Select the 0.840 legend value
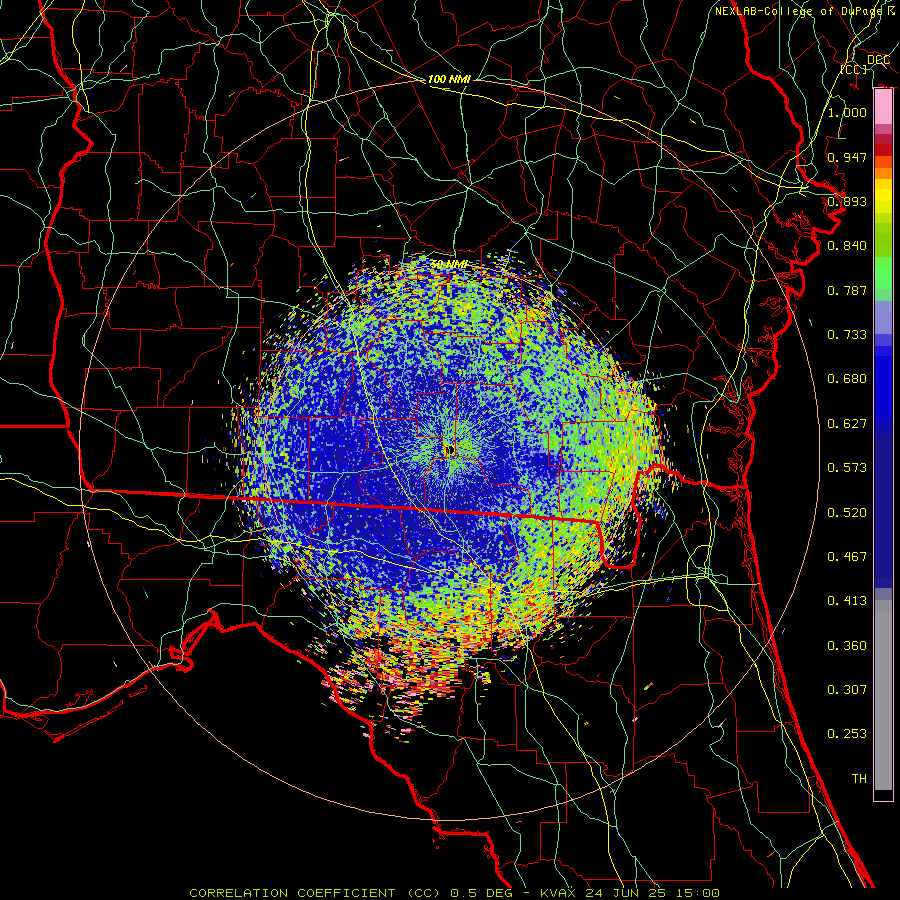 tap(847, 246)
